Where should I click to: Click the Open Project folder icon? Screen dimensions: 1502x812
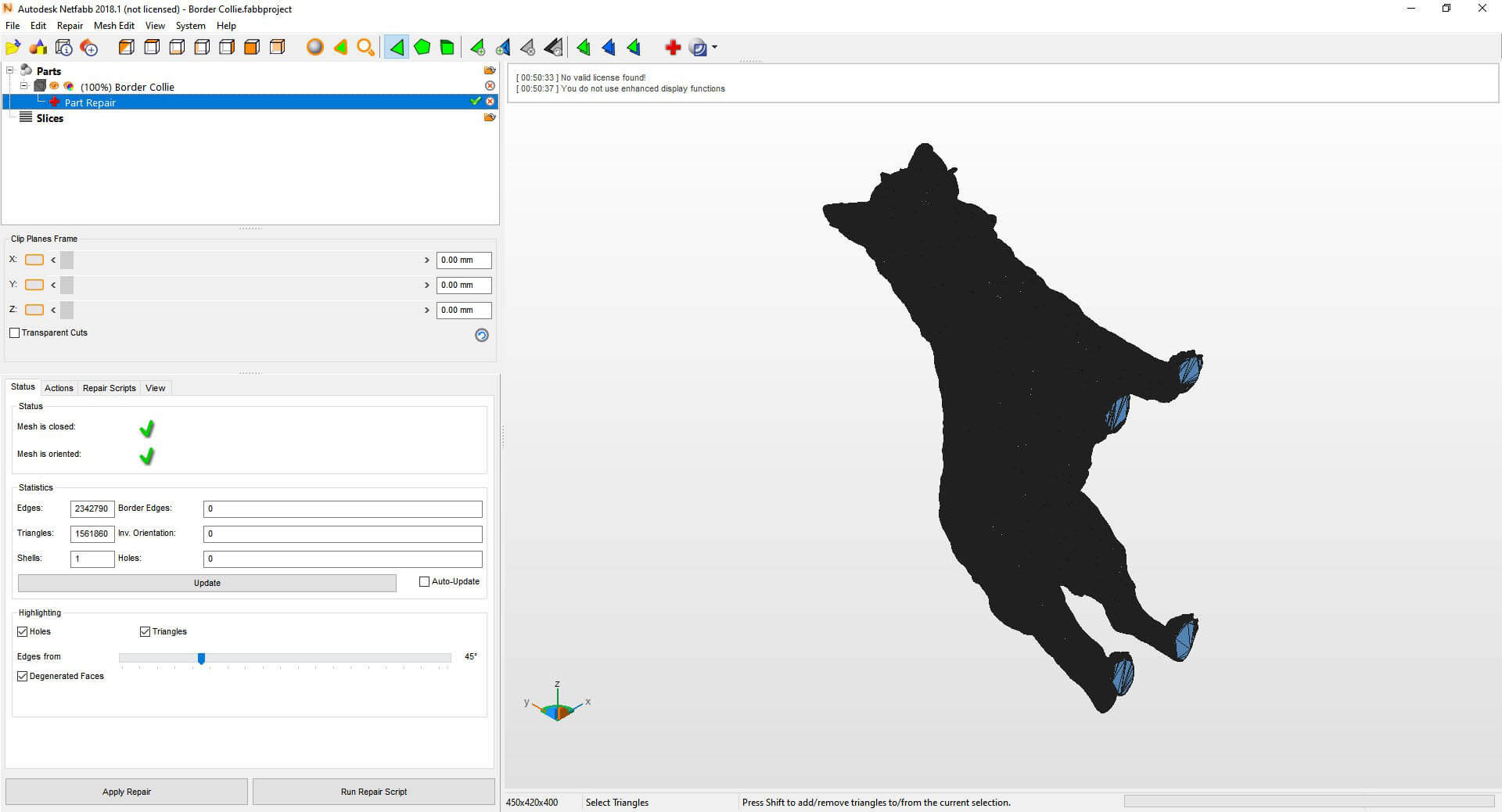point(13,48)
